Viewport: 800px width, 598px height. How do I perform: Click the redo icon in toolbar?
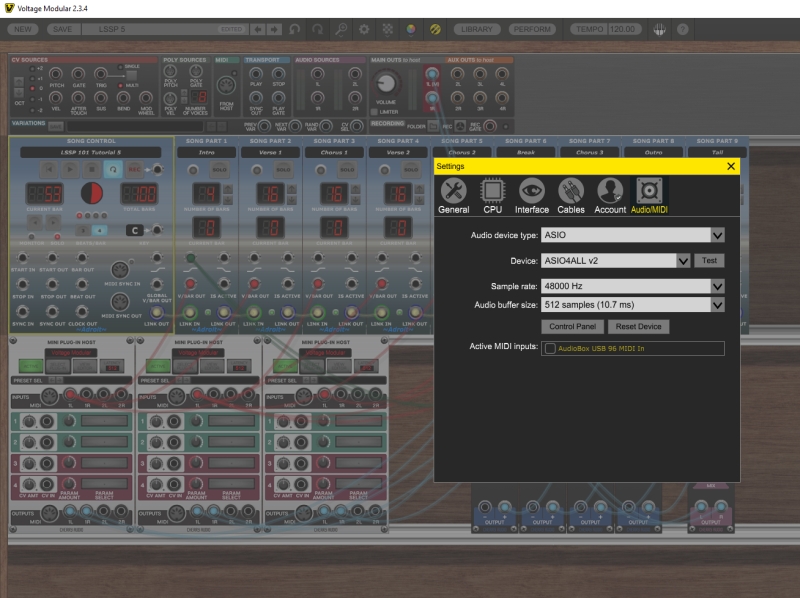317,30
